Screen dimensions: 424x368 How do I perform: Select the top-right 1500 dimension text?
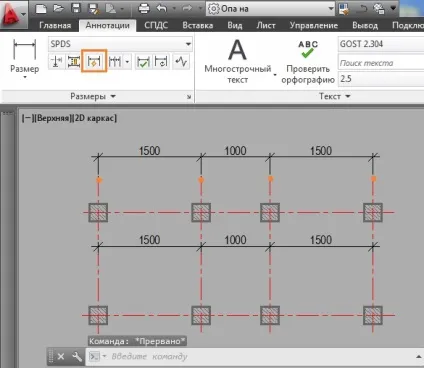click(x=321, y=151)
